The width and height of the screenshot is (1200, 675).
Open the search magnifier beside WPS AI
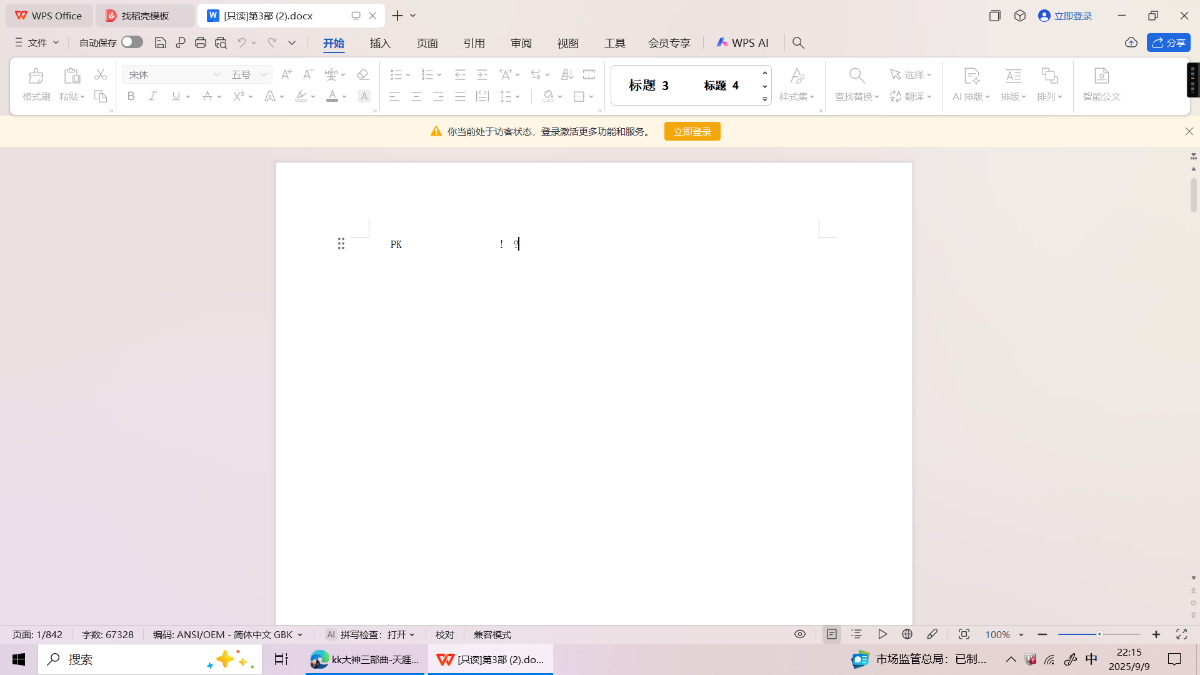[798, 43]
